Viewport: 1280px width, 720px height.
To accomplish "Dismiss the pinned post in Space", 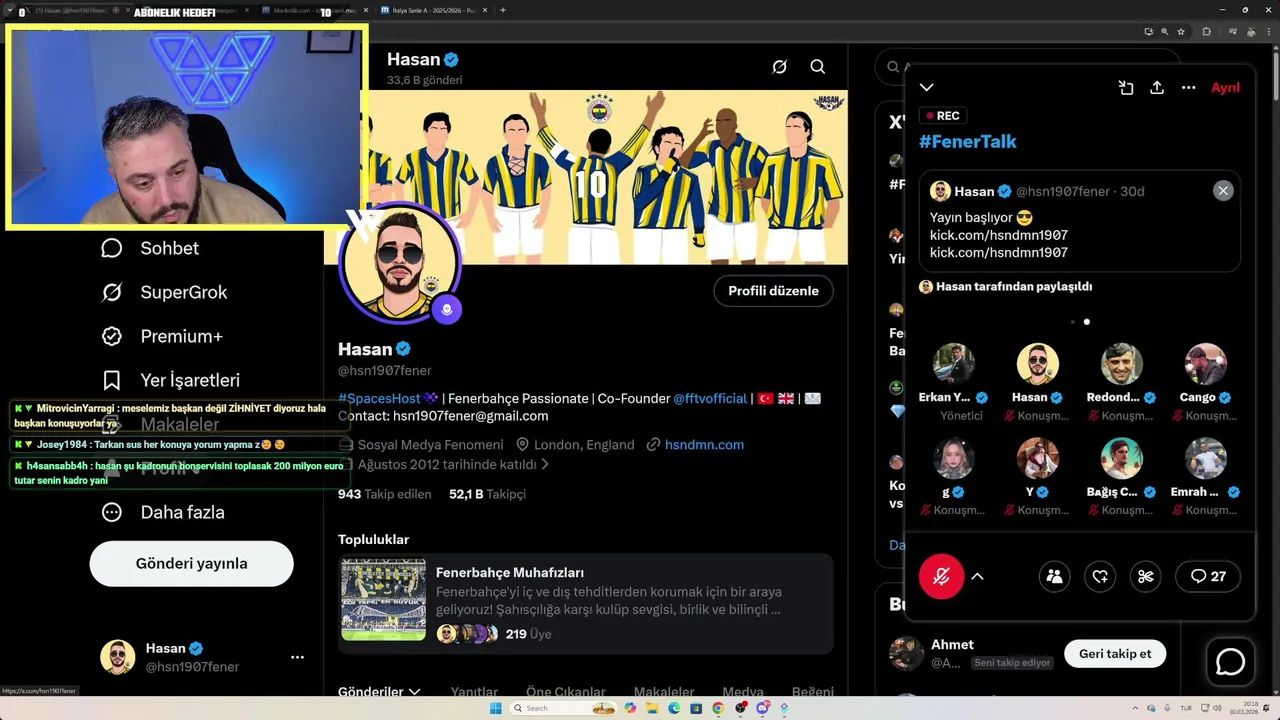I will [x=1223, y=191].
